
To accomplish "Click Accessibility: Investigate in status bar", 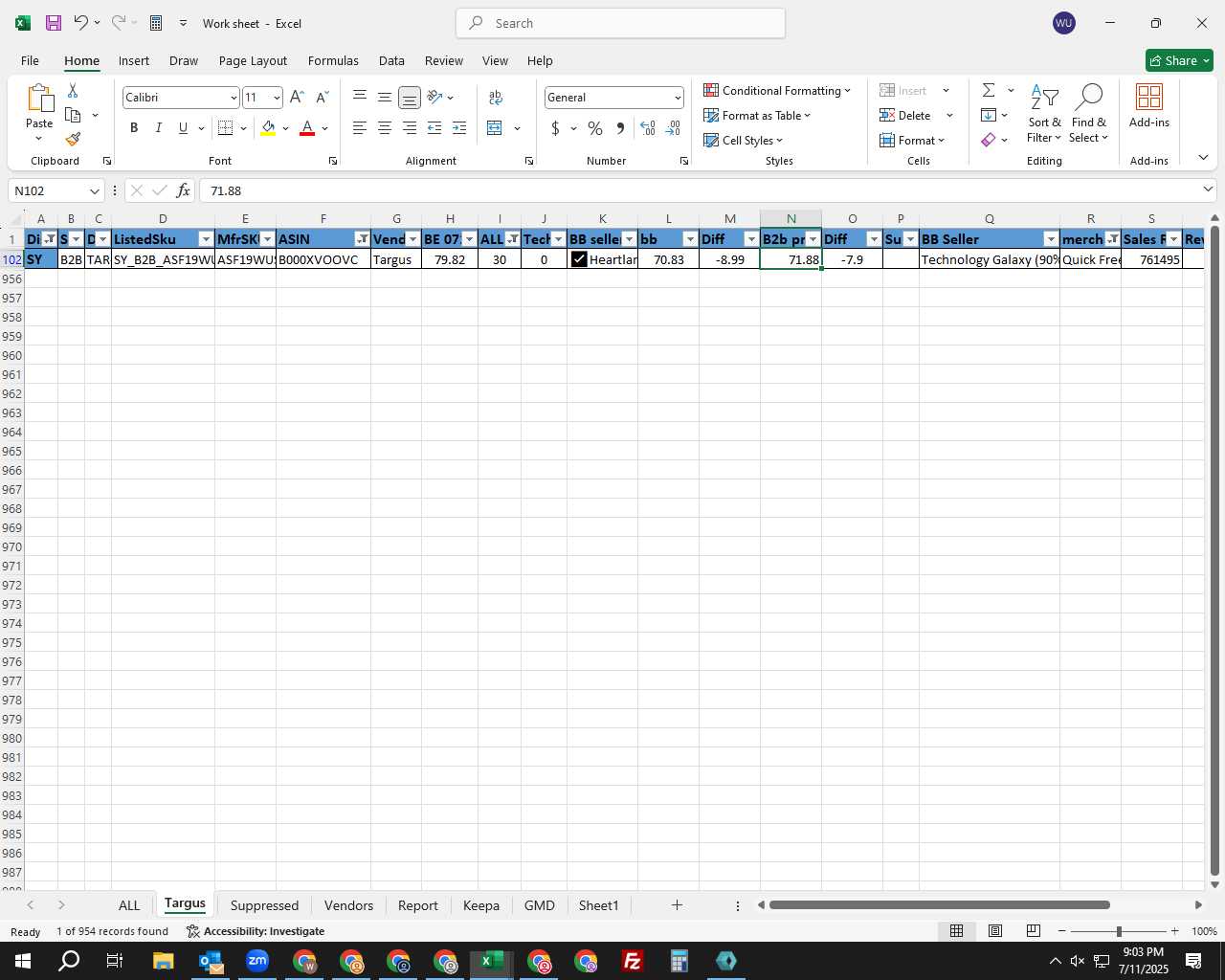I will point(255,931).
